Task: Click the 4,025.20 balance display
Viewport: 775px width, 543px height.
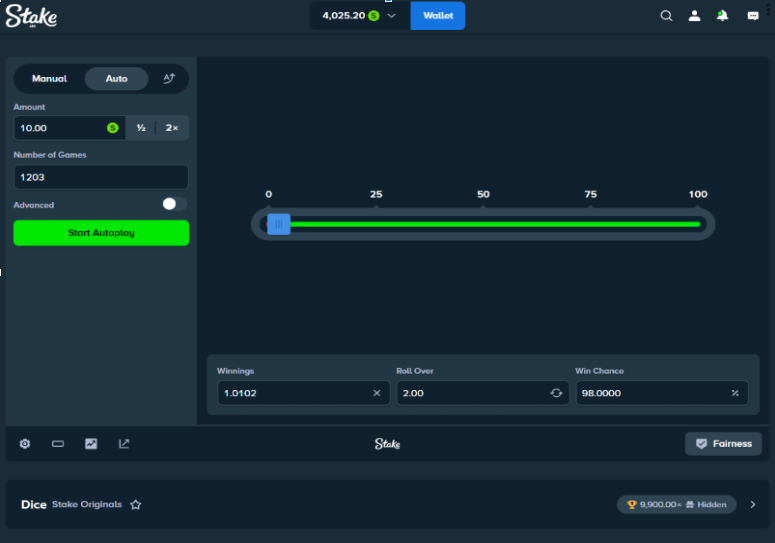Action: (x=350, y=16)
